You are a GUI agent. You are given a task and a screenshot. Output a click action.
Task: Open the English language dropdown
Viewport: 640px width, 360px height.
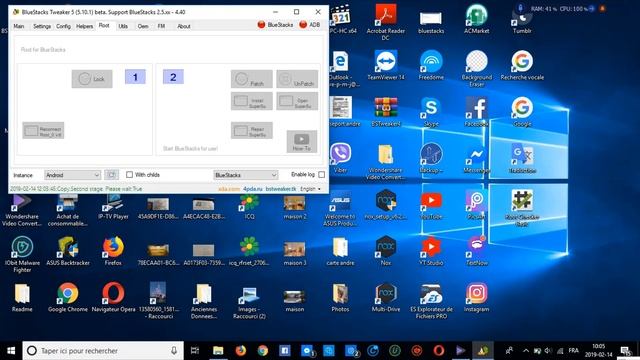tap(311, 189)
